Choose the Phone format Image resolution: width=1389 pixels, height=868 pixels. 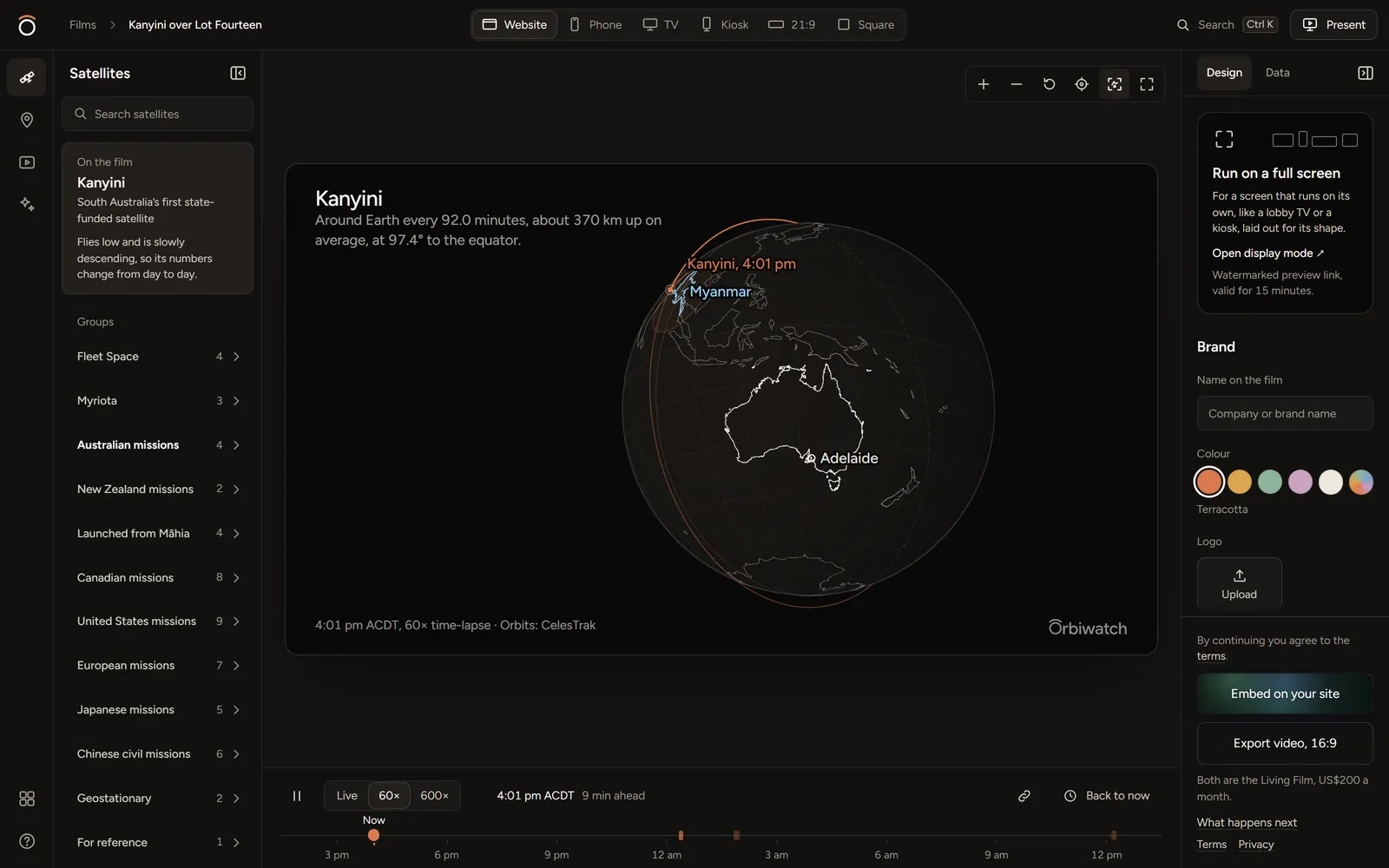point(596,25)
